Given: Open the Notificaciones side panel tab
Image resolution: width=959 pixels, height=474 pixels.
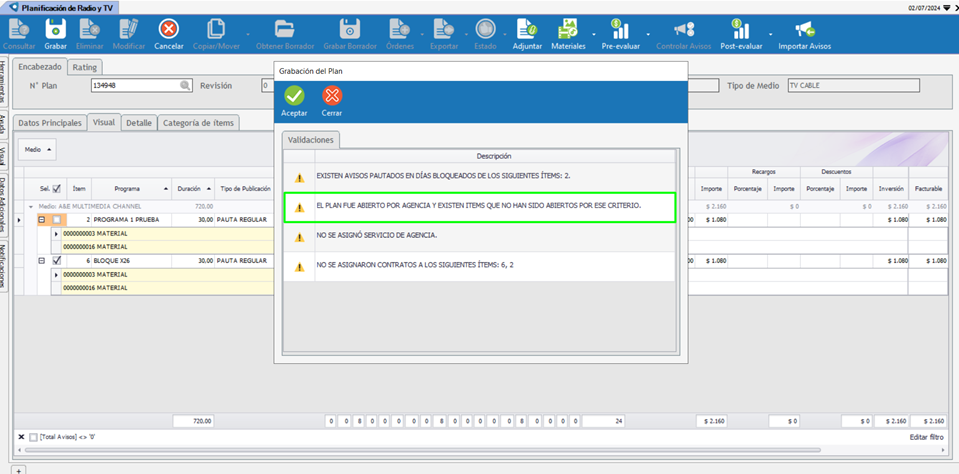Looking at the screenshot, I should point(4,265).
